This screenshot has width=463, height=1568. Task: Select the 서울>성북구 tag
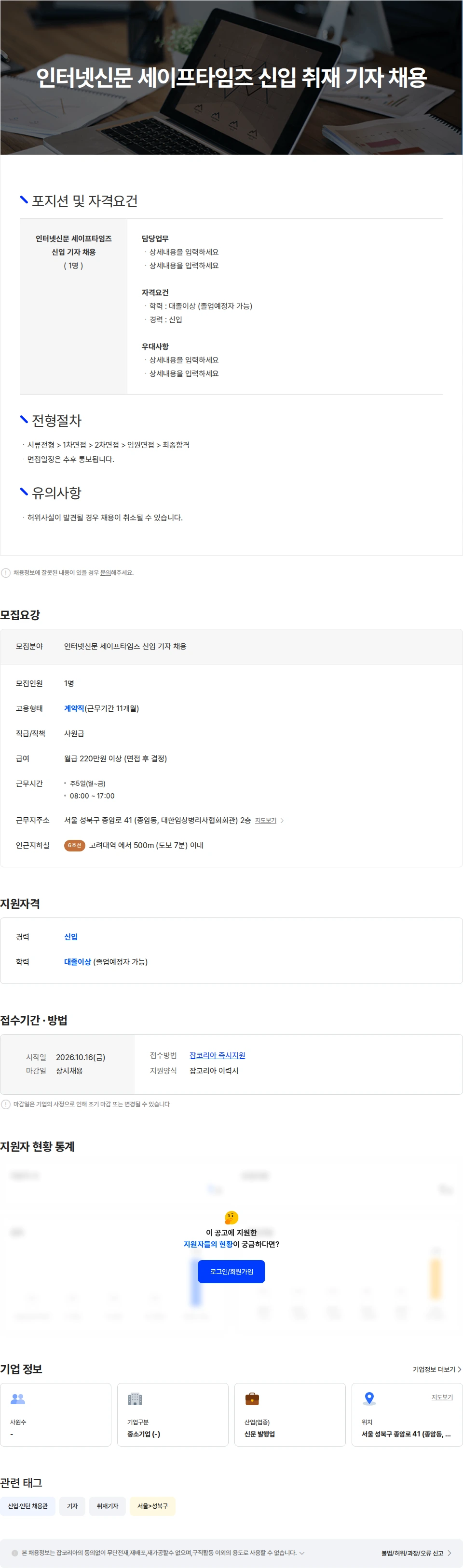click(152, 1506)
